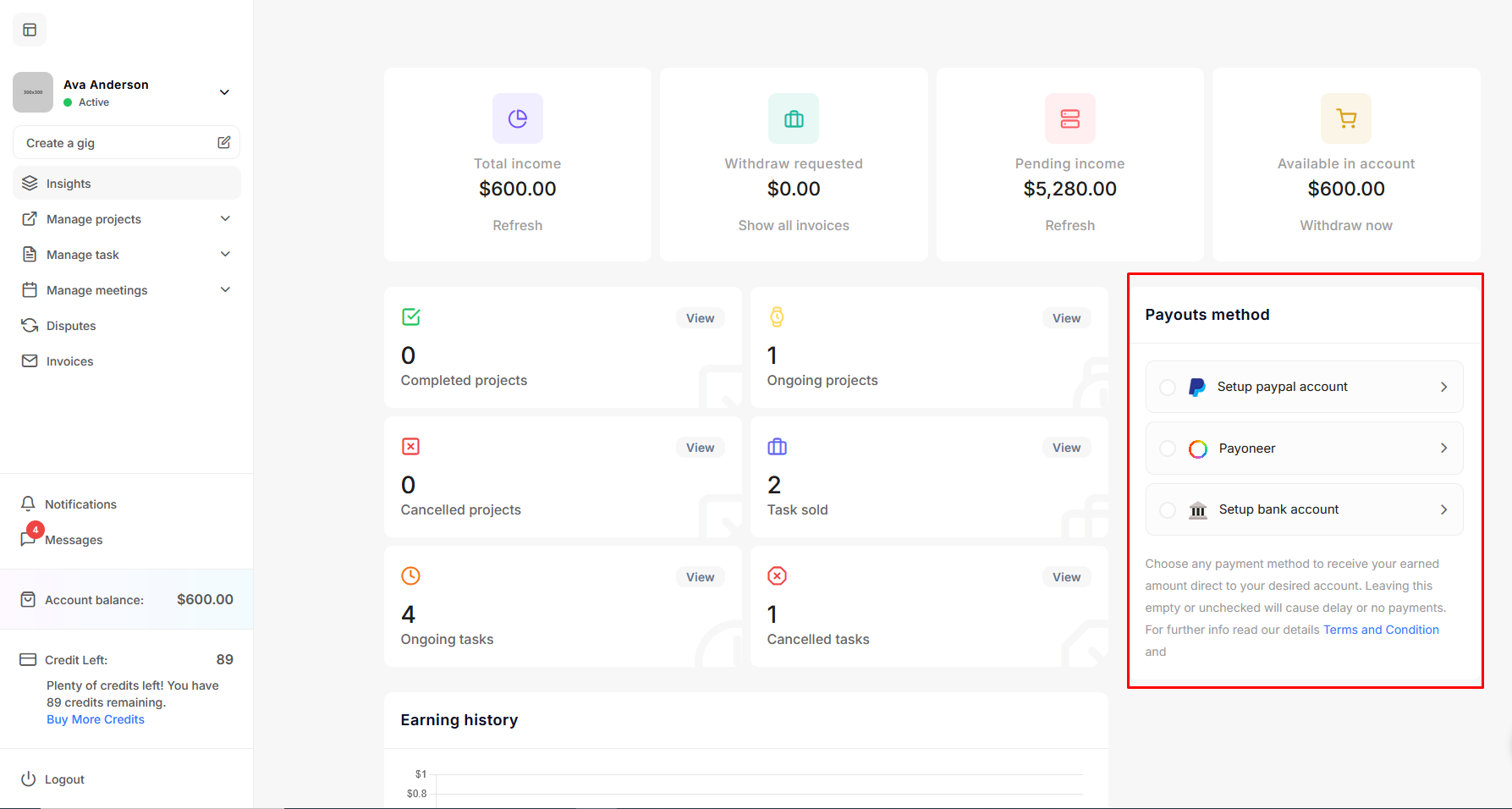1512x809 pixels.
Task: Open the Terms and Condition link
Action: tap(1380, 630)
